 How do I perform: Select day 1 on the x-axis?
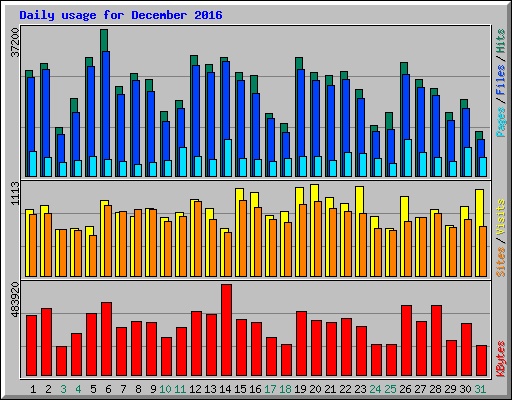tap(33, 389)
